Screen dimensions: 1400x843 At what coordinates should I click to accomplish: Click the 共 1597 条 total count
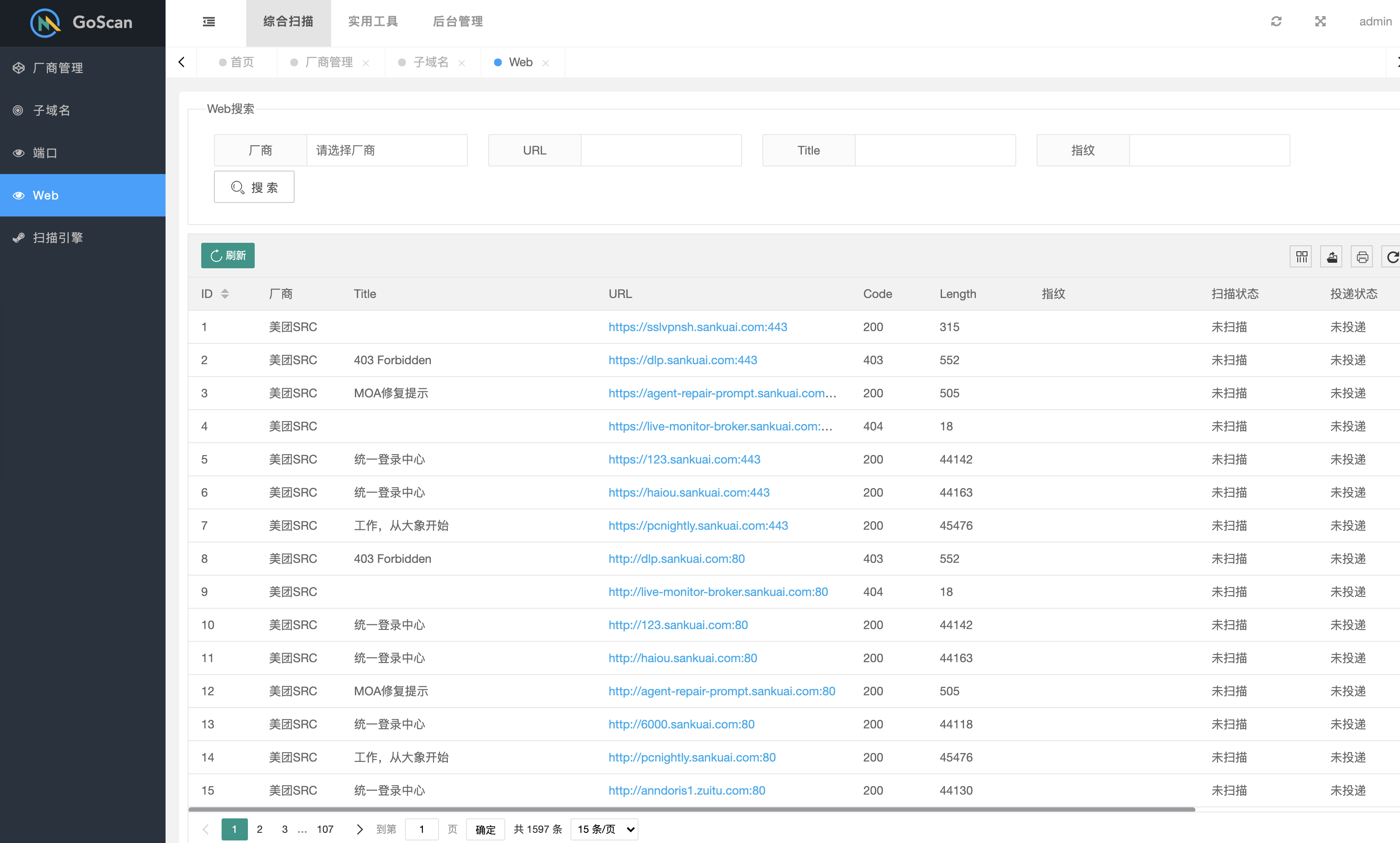(537, 829)
